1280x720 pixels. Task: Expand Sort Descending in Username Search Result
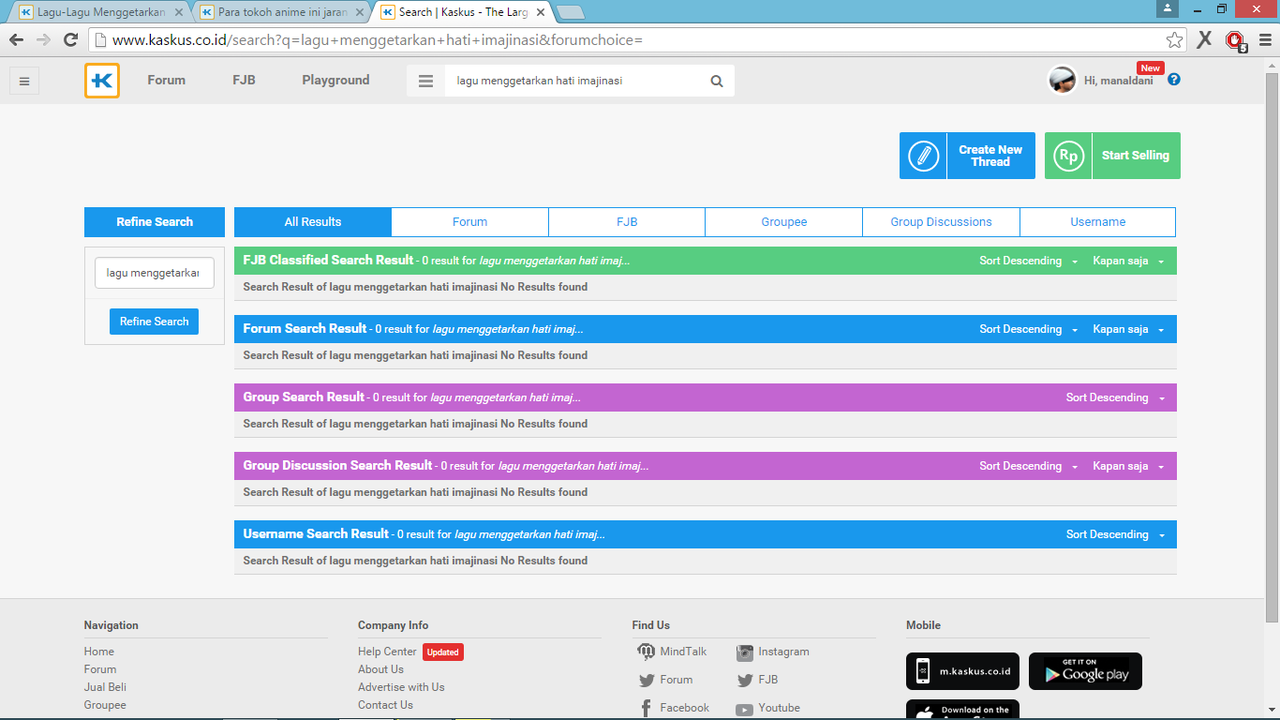1115,535
